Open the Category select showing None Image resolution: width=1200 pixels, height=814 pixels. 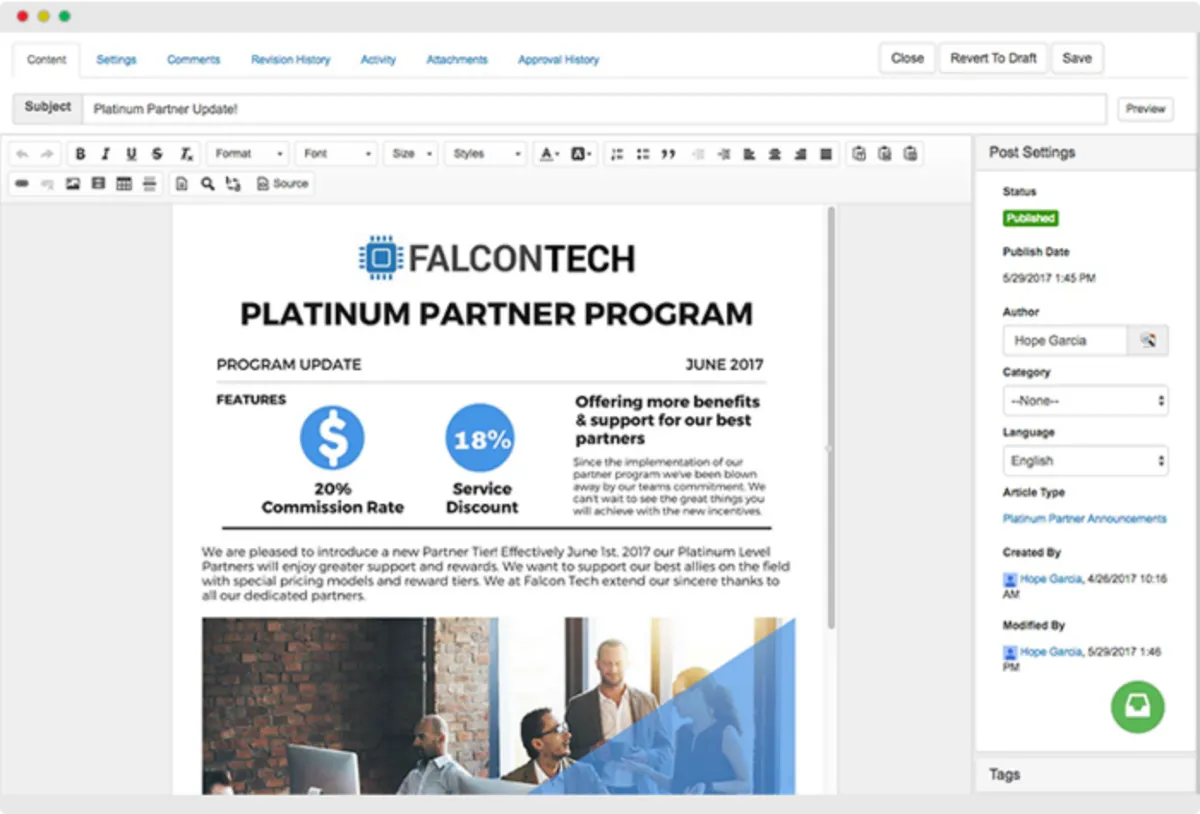pos(1085,401)
